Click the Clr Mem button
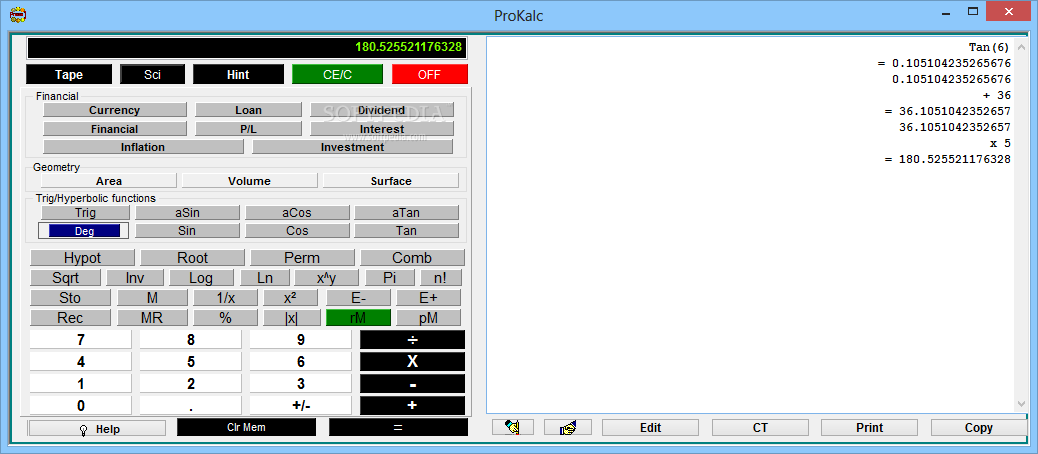This screenshot has height=454, width=1038. click(x=246, y=428)
